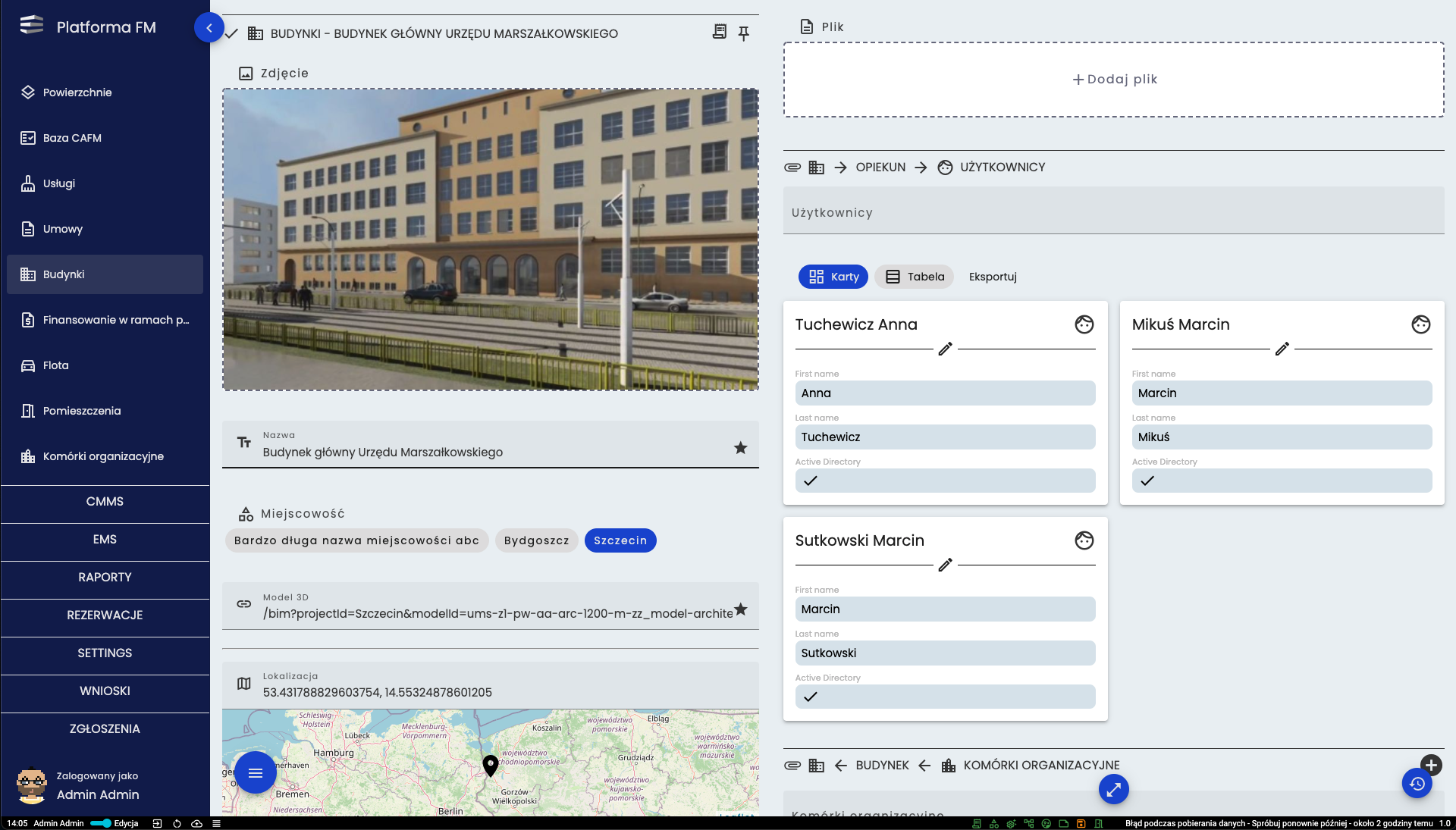Select the Szczecin chip
The height and width of the screenshot is (830, 1456).
620,540
